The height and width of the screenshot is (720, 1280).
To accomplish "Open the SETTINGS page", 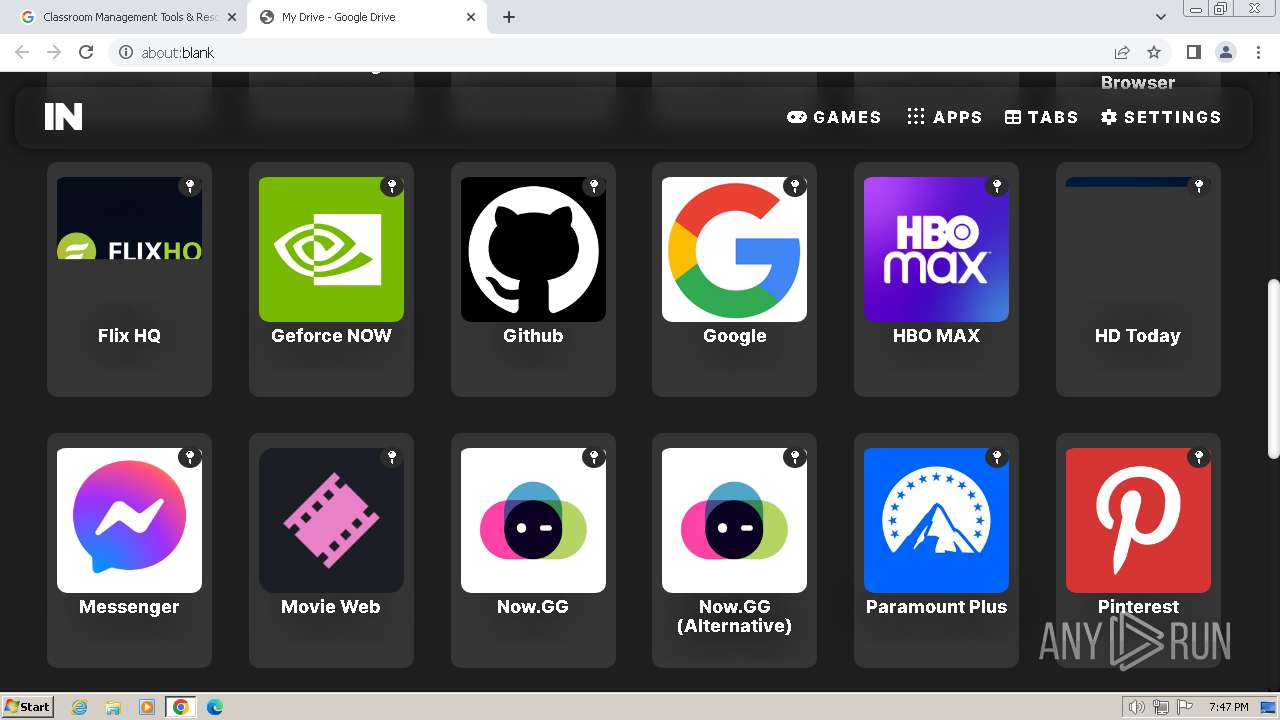I will coord(1161,117).
